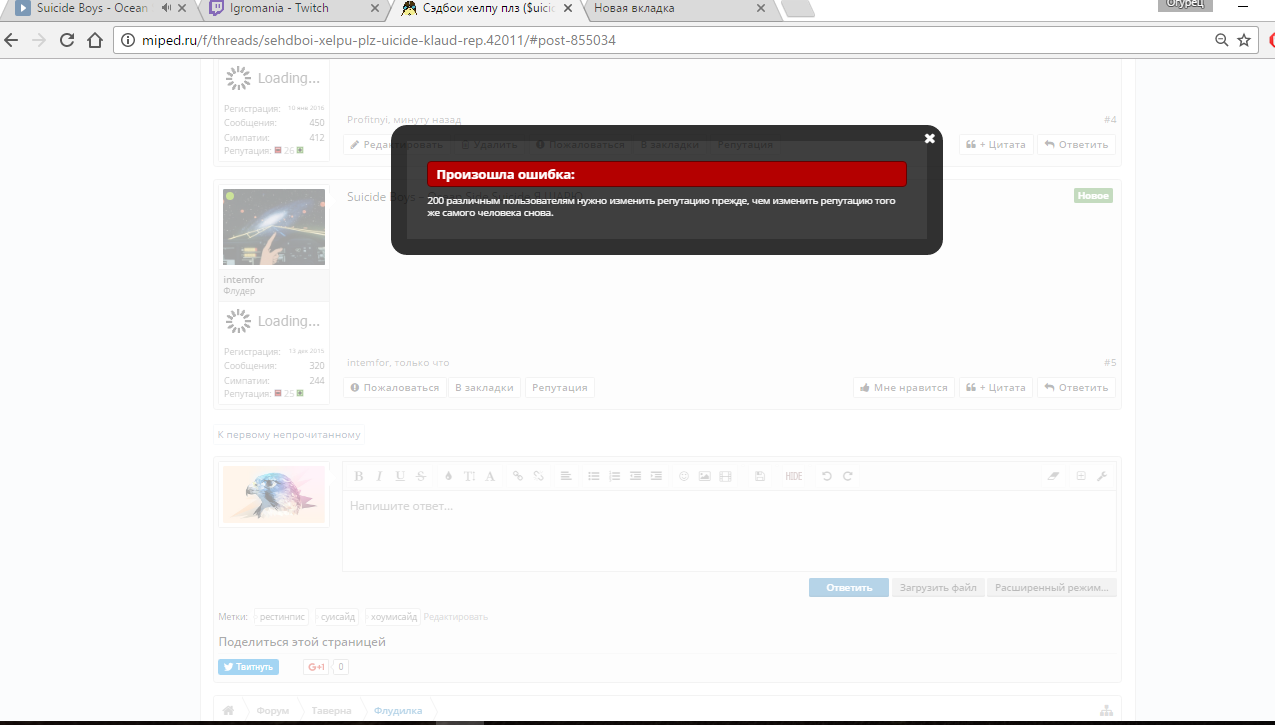Insert an ordered numbered list

click(x=614, y=476)
